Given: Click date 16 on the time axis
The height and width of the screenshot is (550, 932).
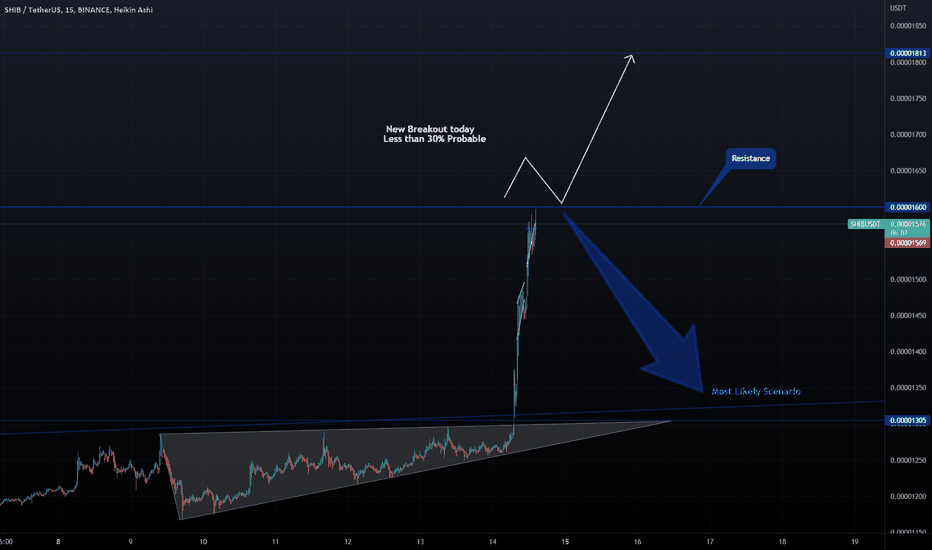Looking at the screenshot, I should tap(638, 542).
